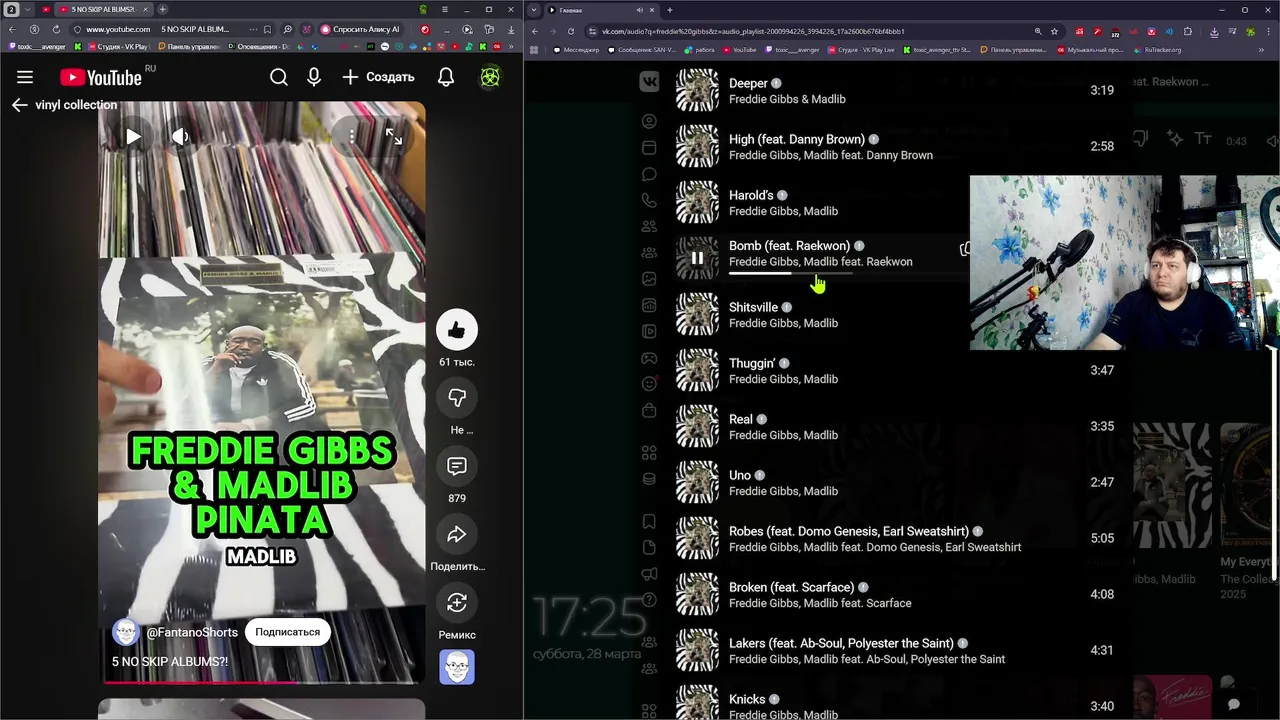Click the VK logo in sidebar
Screen dimensions: 1280x720
coord(649,82)
